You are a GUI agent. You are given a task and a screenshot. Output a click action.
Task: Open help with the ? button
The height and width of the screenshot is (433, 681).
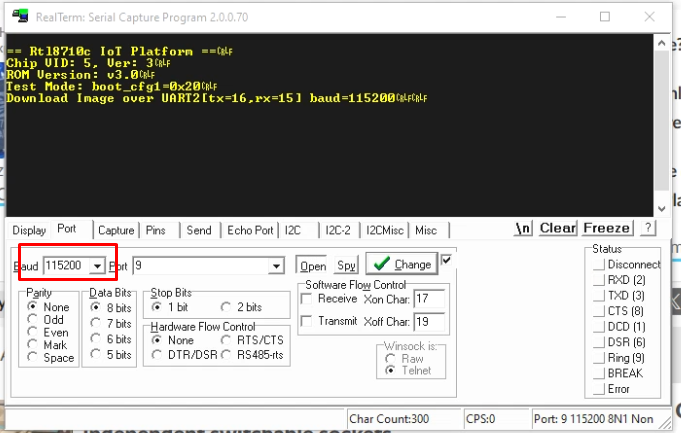pos(648,228)
